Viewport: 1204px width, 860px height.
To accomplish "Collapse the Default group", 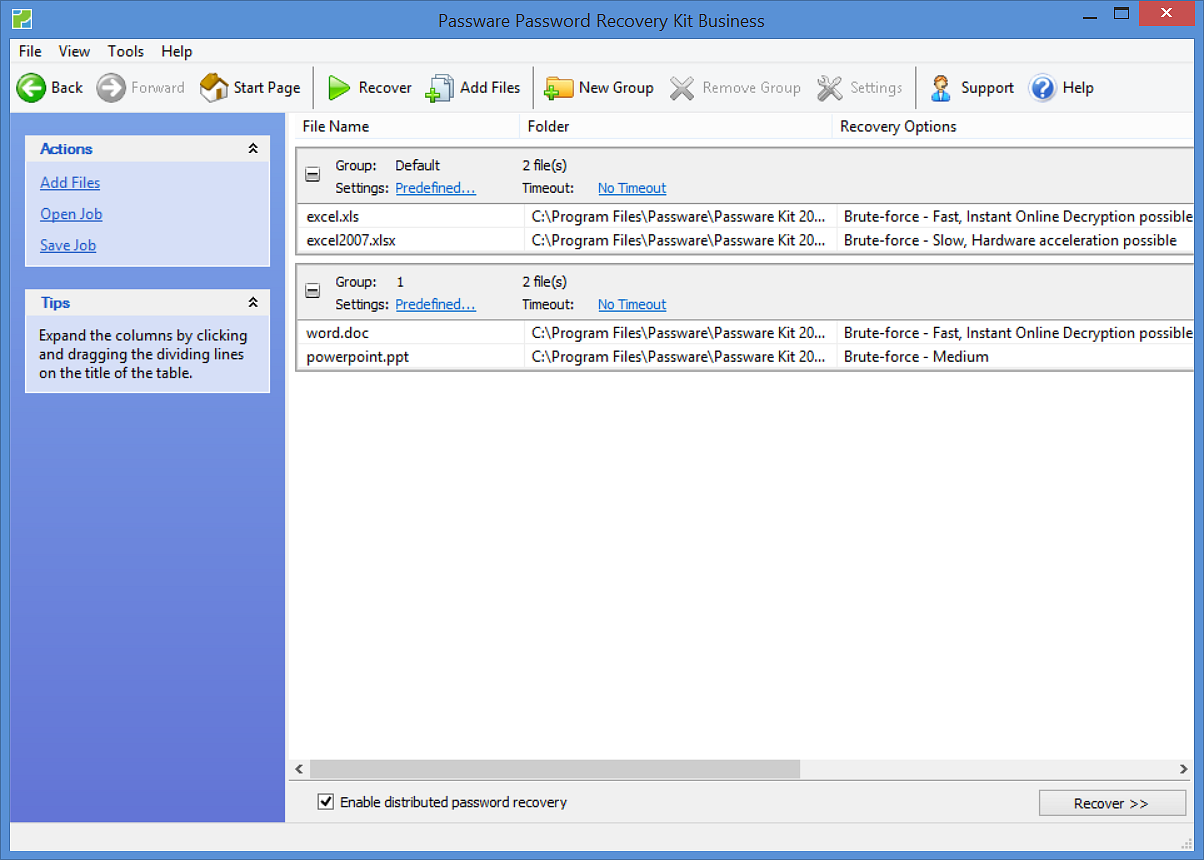I will [313, 175].
